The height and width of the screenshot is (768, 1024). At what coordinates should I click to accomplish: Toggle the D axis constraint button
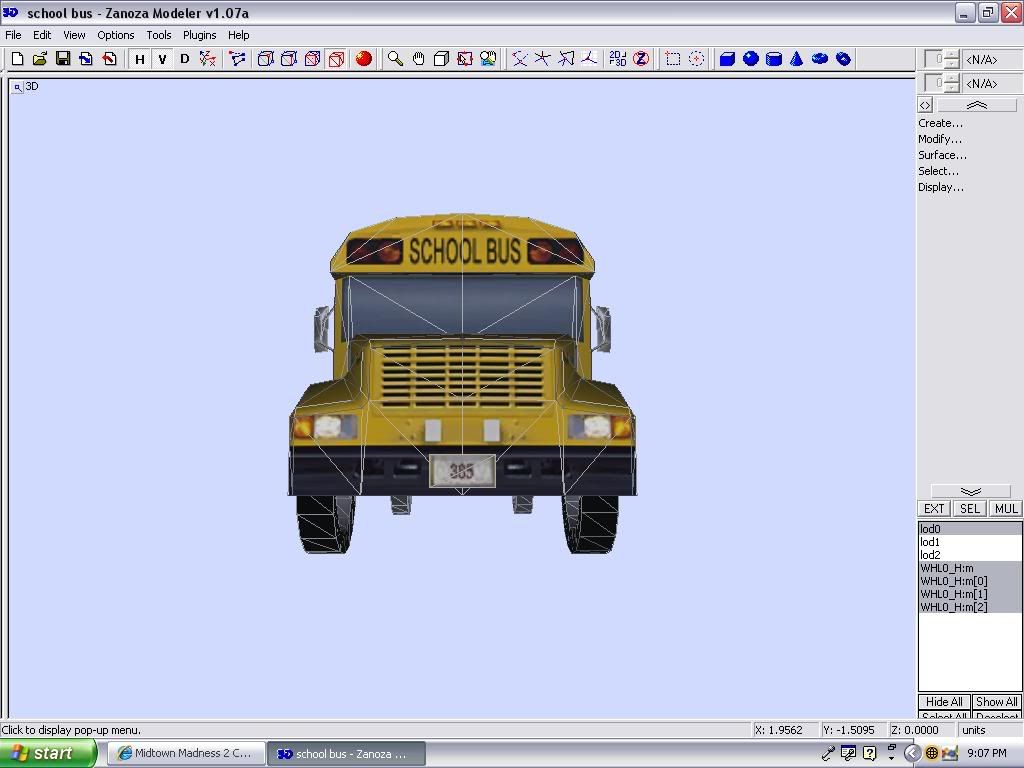(184, 59)
